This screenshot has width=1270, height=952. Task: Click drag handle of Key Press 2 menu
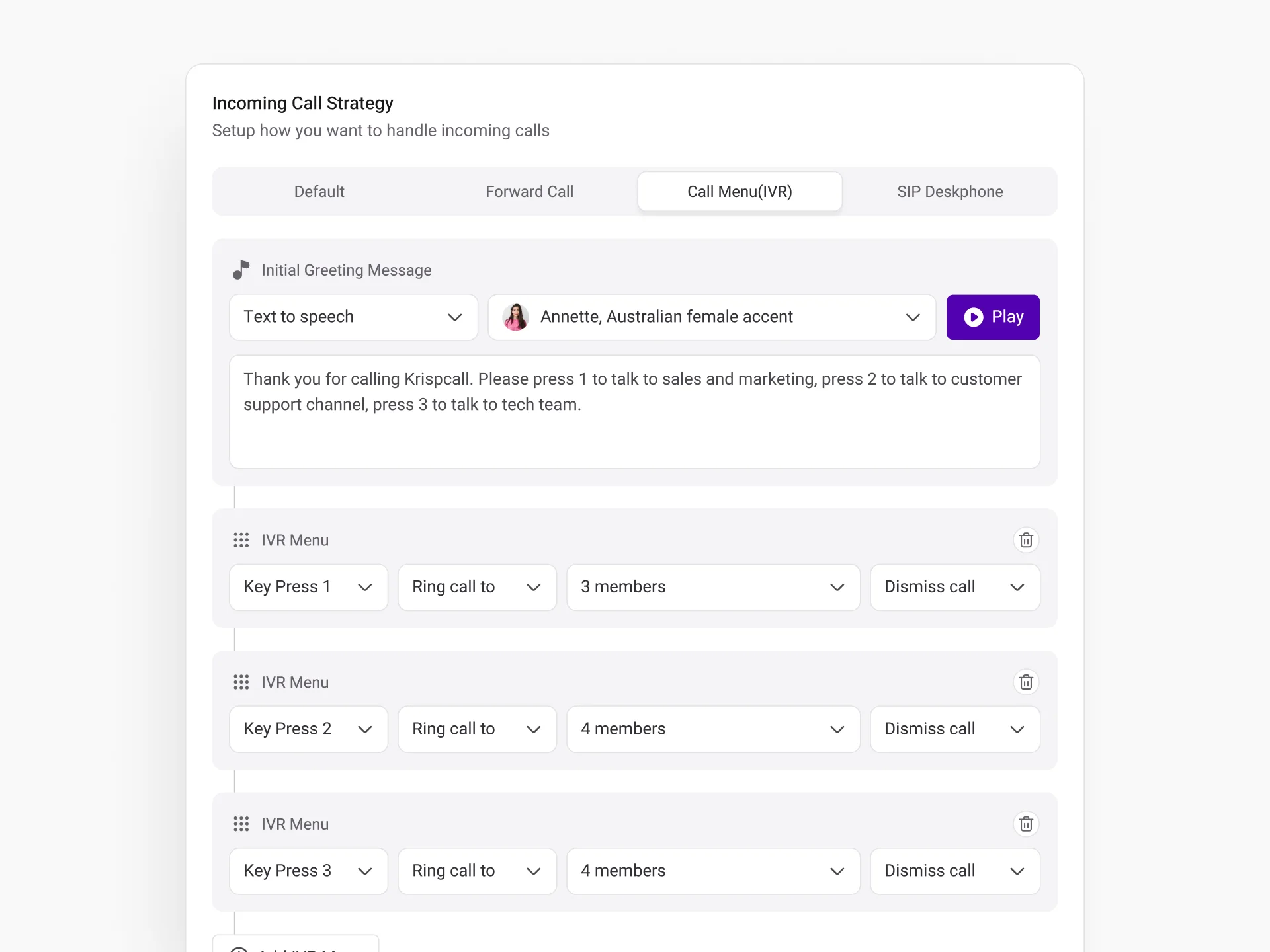tap(241, 682)
